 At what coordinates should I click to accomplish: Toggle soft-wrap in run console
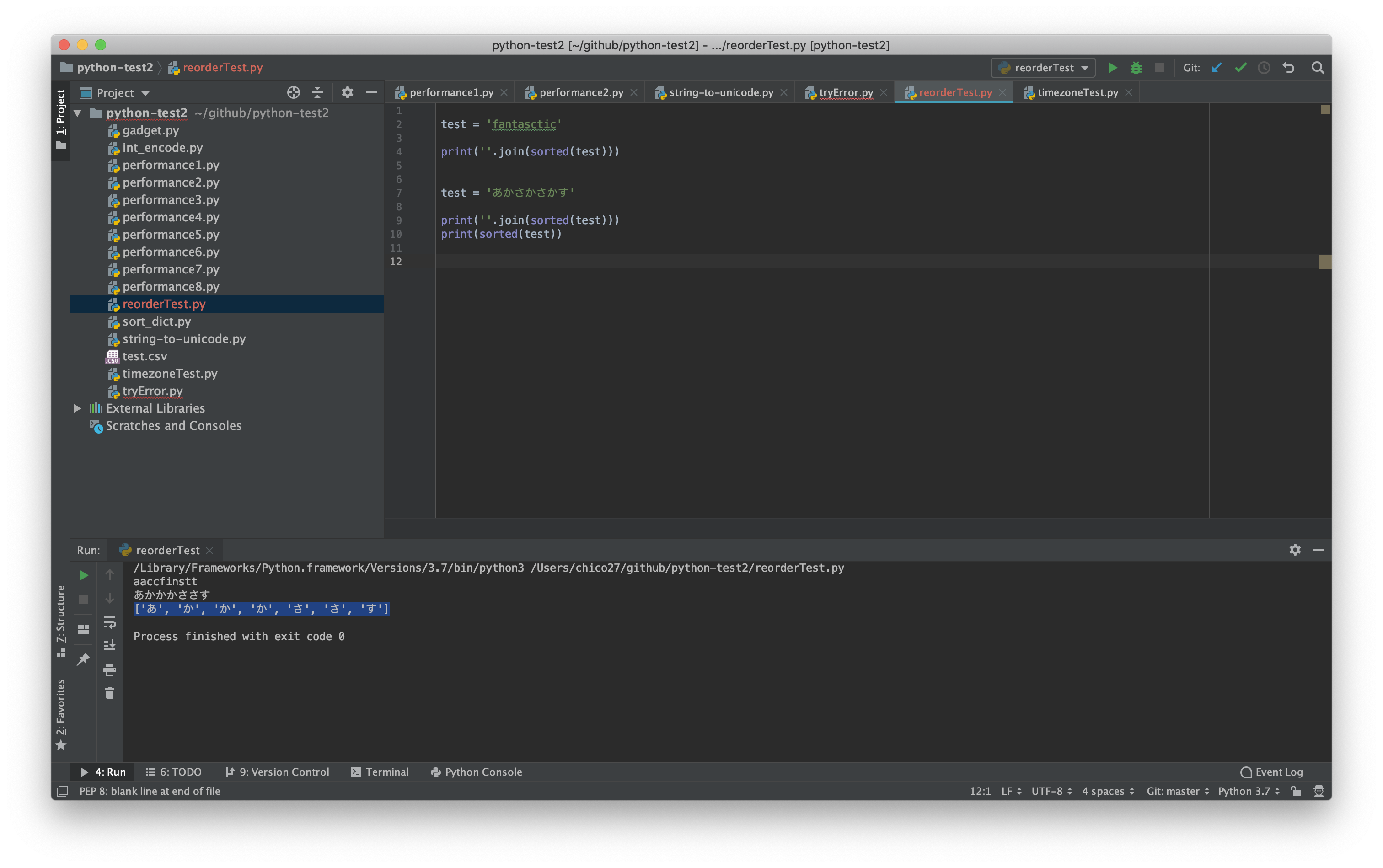tap(110, 622)
